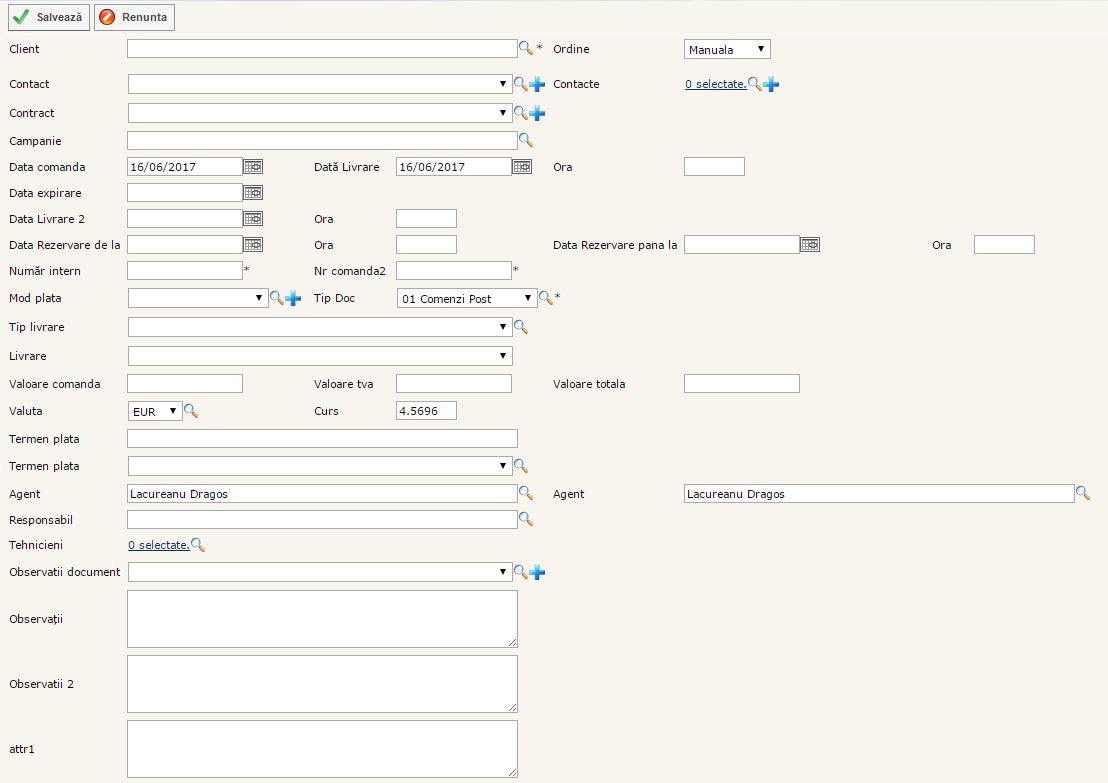Image resolution: width=1108 pixels, height=783 pixels.
Task: Open calendar picker for Data comanda
Action: (x=253, y=167)
